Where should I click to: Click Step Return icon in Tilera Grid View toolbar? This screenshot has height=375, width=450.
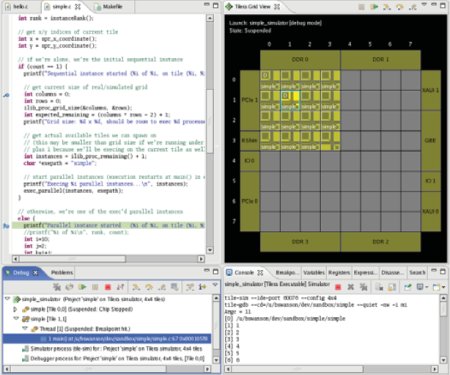(x=413, y=6)
